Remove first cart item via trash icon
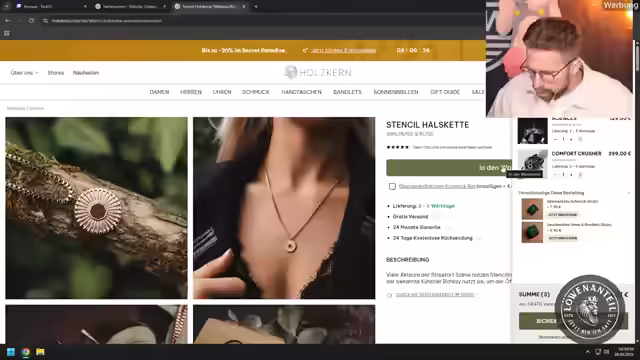This screenshot has width=640, height=360. click(580, 139)
